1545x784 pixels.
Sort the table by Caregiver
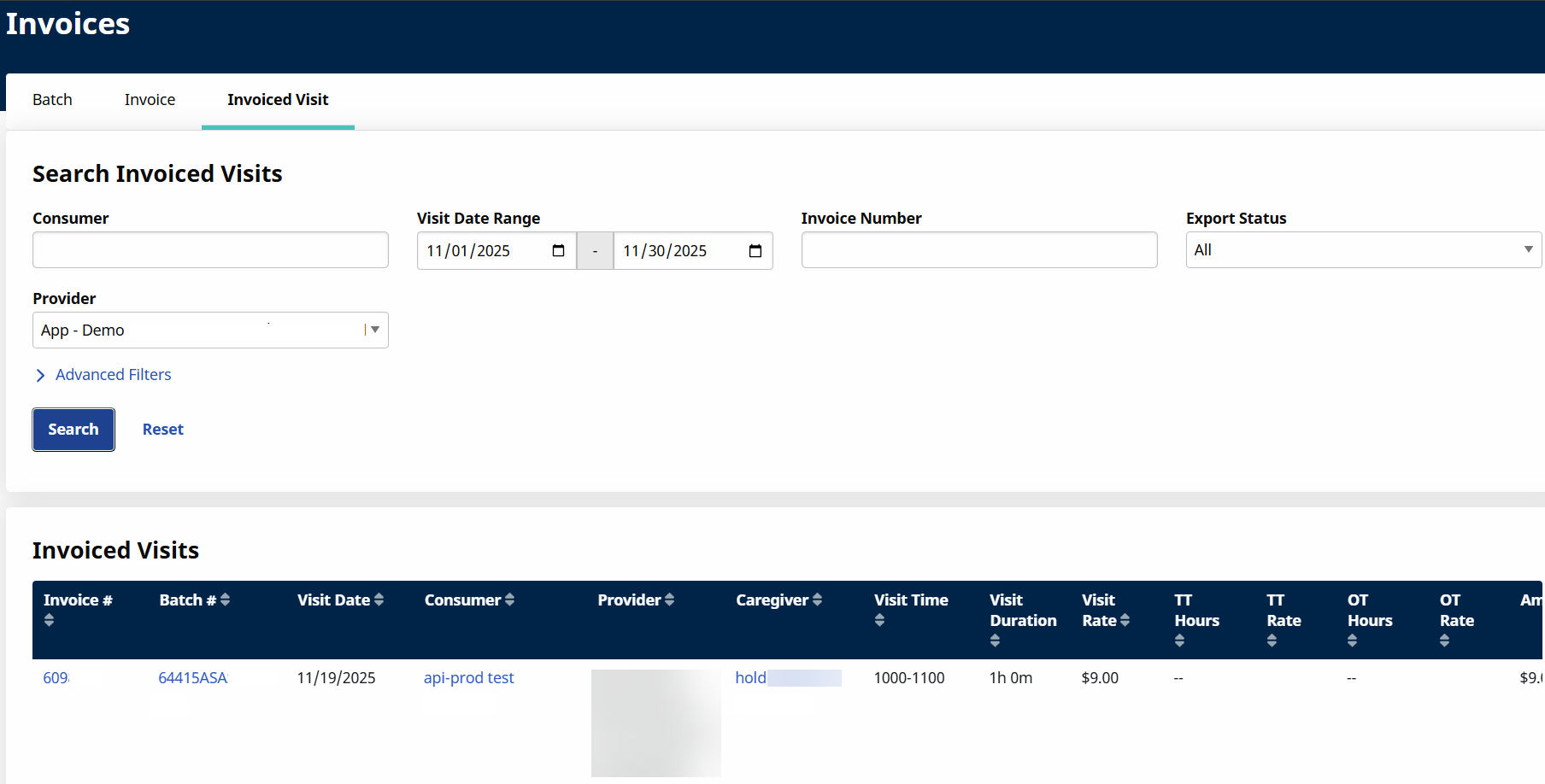pos(818,600)
